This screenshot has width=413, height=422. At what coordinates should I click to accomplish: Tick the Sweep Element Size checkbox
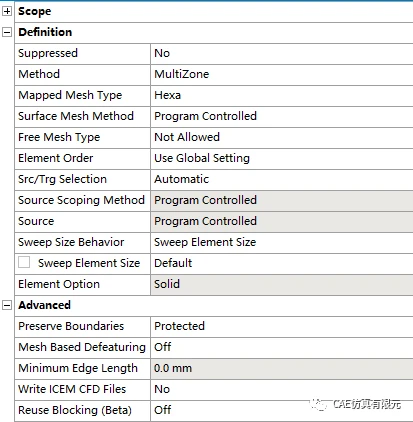point(24,262)
